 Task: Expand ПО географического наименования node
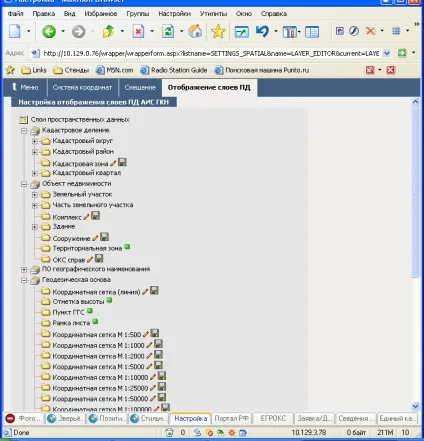pyautogui.click(x=24, y=269)
